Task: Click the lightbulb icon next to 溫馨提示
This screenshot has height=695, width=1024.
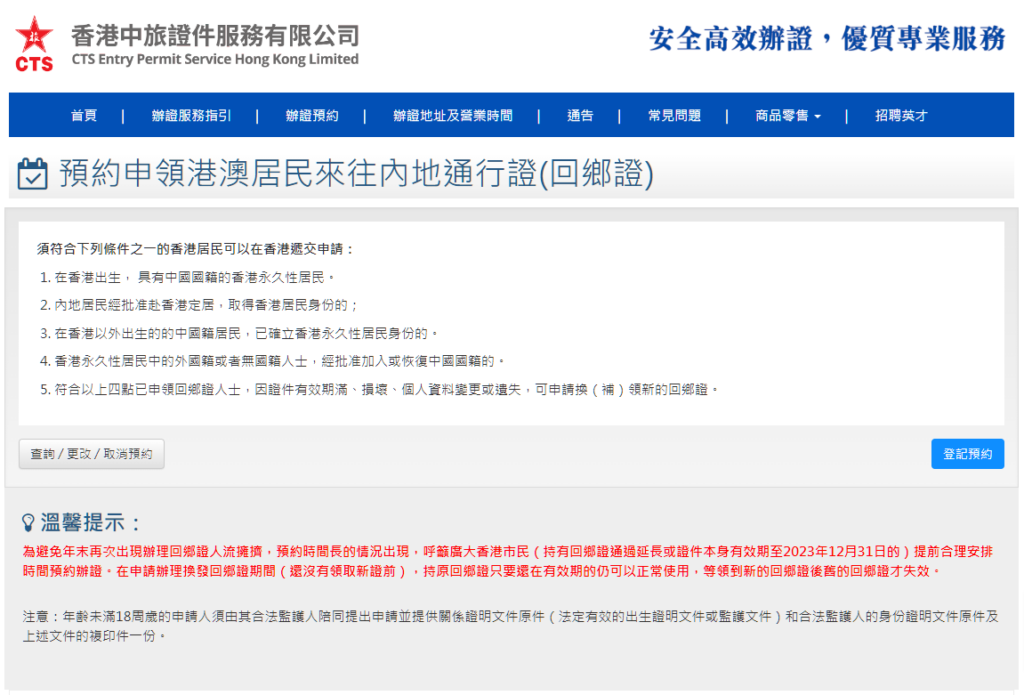Action: [29, 523]
